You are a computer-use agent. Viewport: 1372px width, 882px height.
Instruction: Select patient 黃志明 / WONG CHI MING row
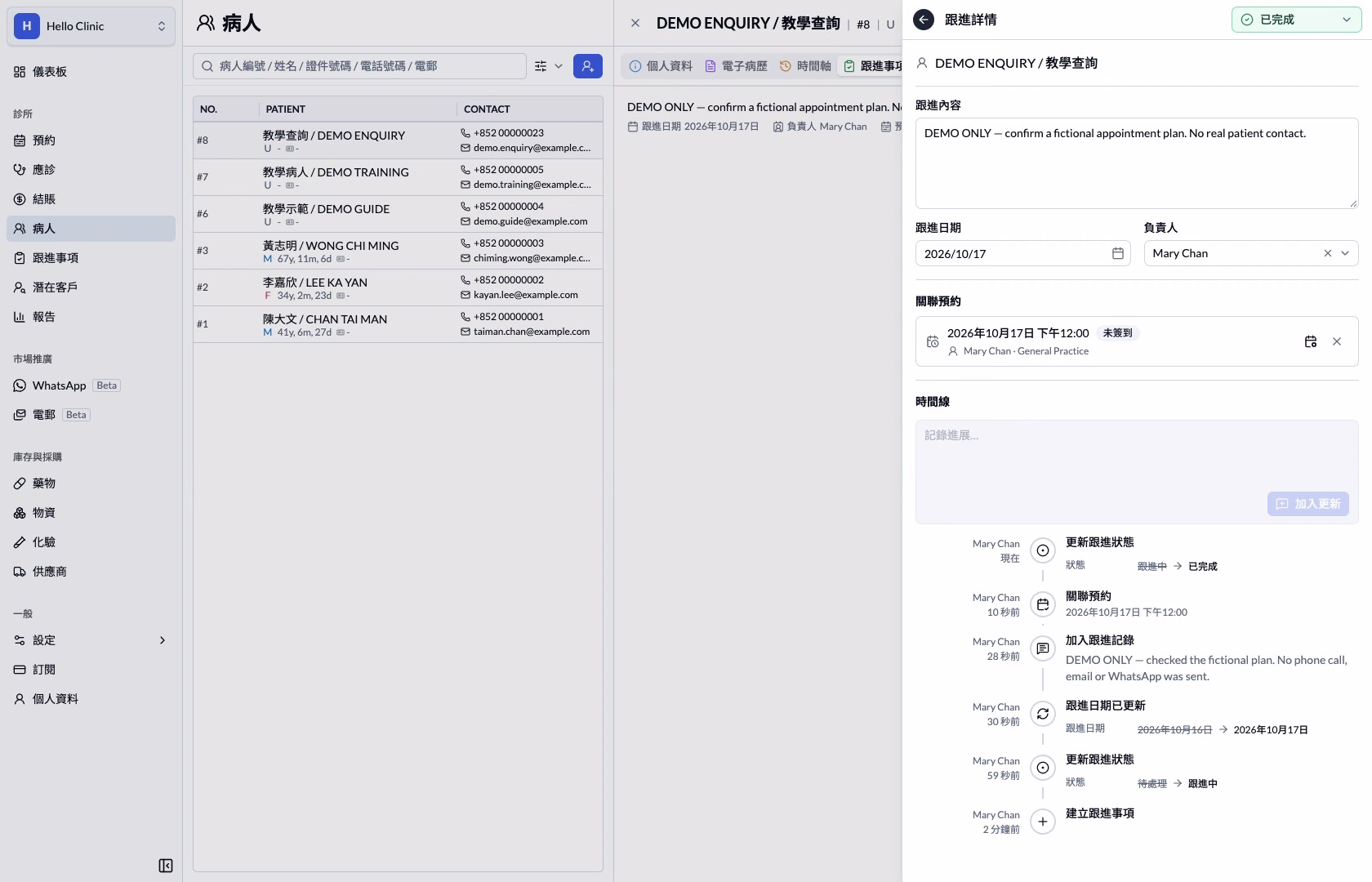(x=399, y=251)
